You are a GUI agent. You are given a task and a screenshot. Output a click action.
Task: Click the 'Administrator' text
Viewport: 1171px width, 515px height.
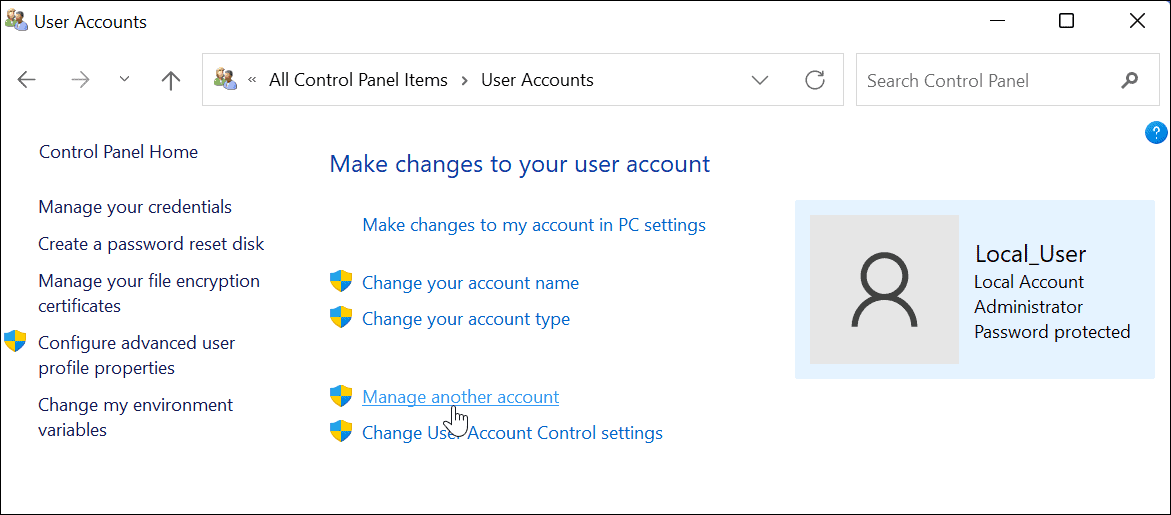(x=1028, y=307)
